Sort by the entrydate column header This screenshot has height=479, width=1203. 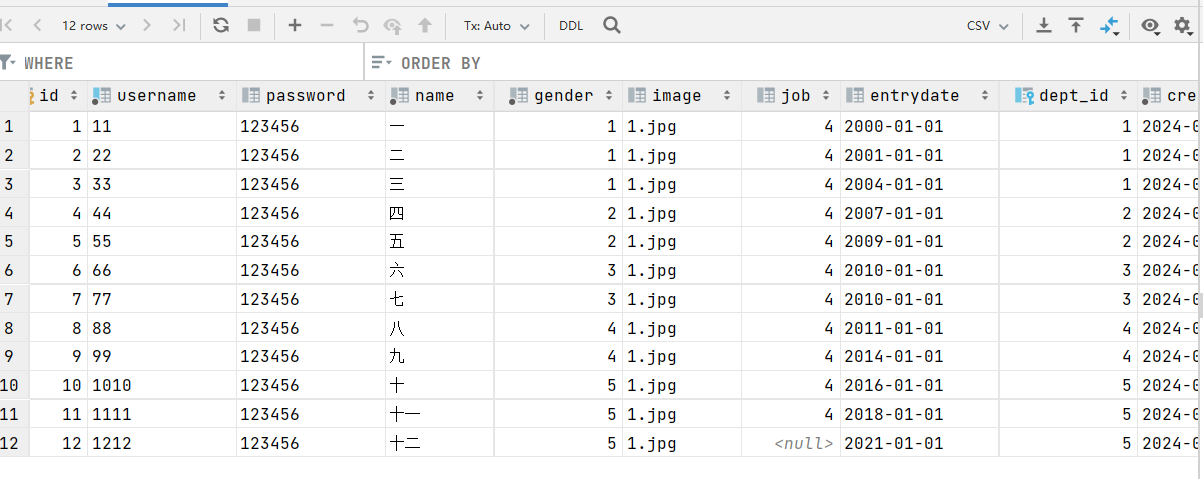point(920,96)
